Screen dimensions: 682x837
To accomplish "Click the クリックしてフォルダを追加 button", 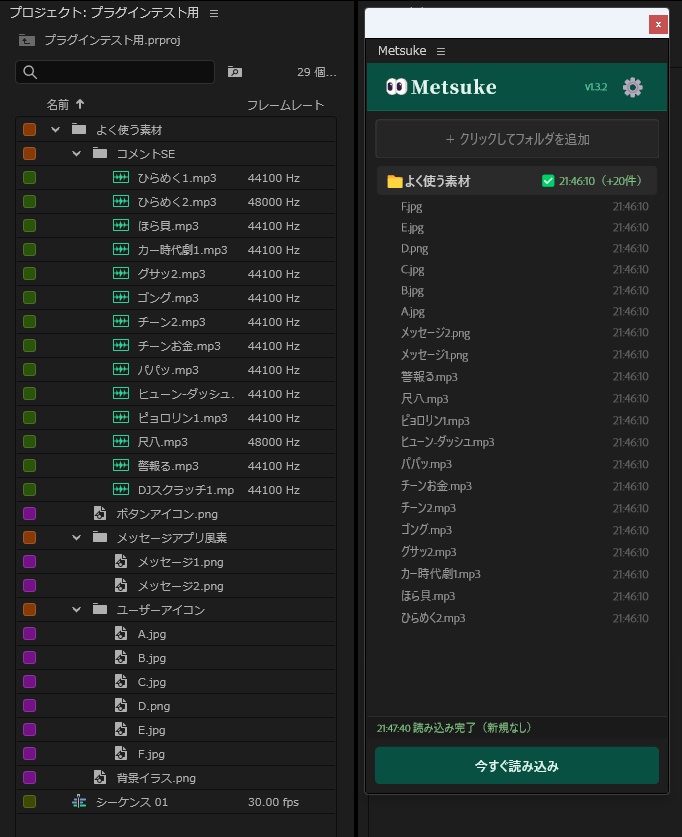I will coord(517,139).
